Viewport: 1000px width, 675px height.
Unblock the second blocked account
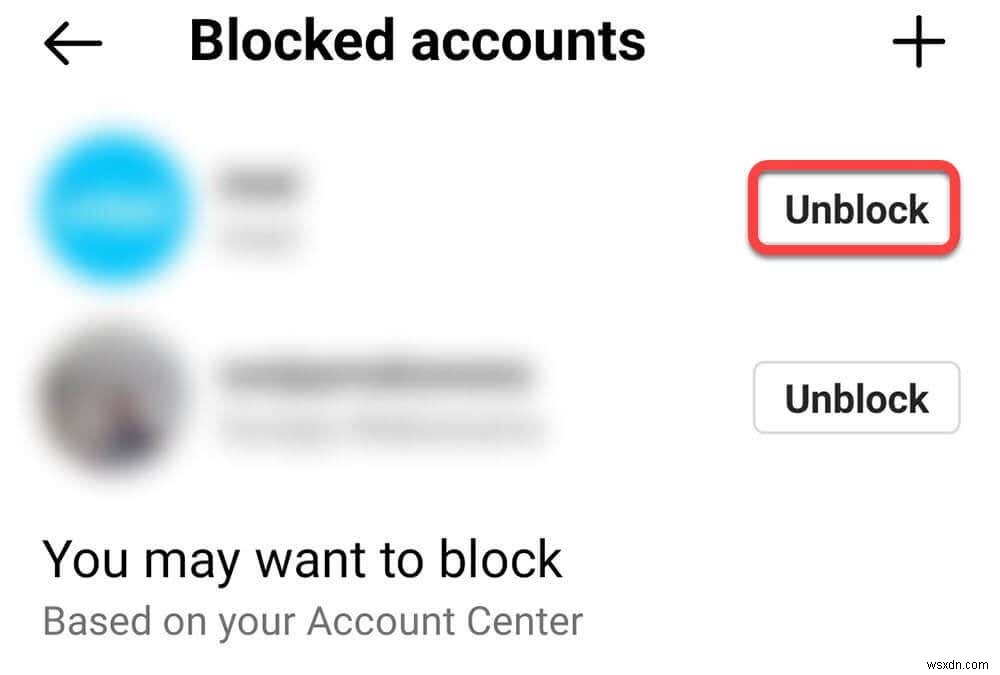pyautogui.click(x=857, y=397)
